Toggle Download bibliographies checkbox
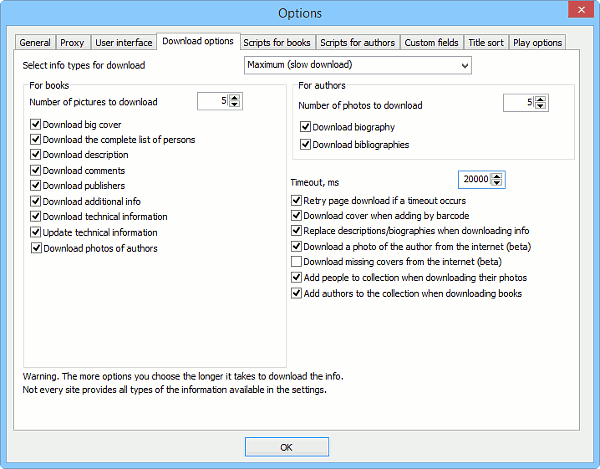 pyautogui.click(x=305, y=145)
